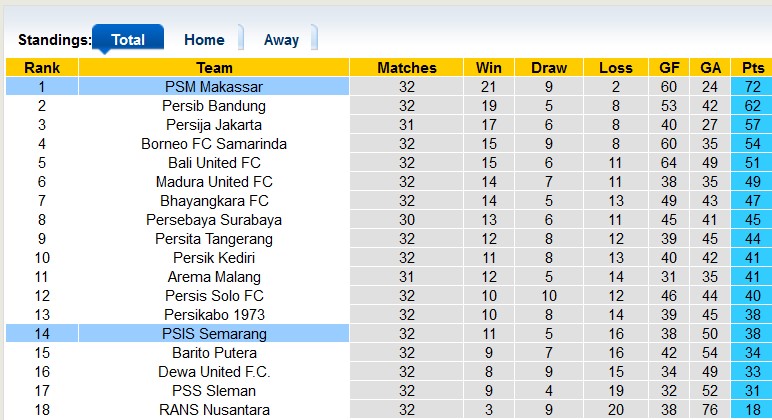The width and height of the screenshot is (772, 420).
Task: Open Persib Bandung team page
Action: [214, 106]
